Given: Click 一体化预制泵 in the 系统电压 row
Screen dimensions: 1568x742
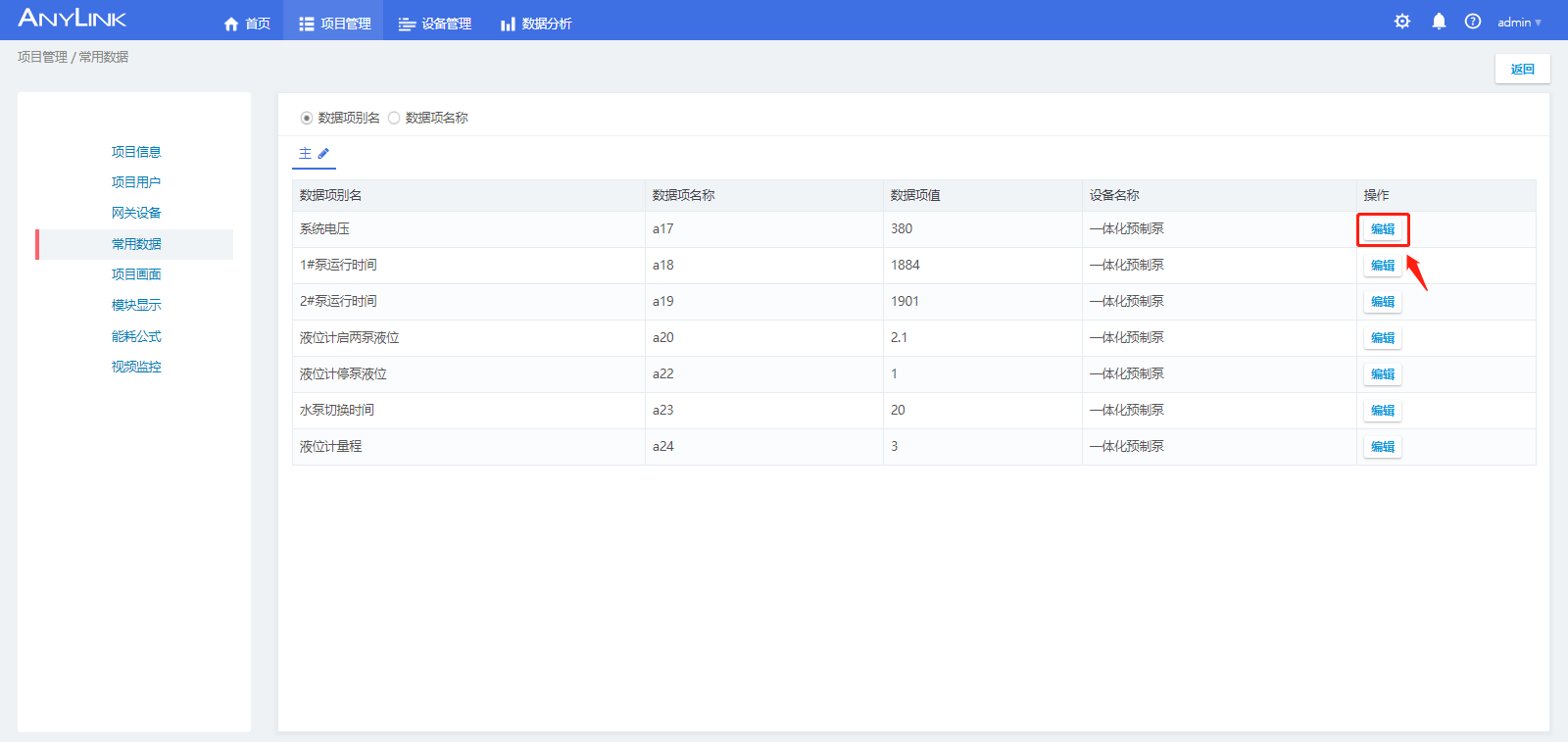Looking at the screenshot, I should point(1127,228).
